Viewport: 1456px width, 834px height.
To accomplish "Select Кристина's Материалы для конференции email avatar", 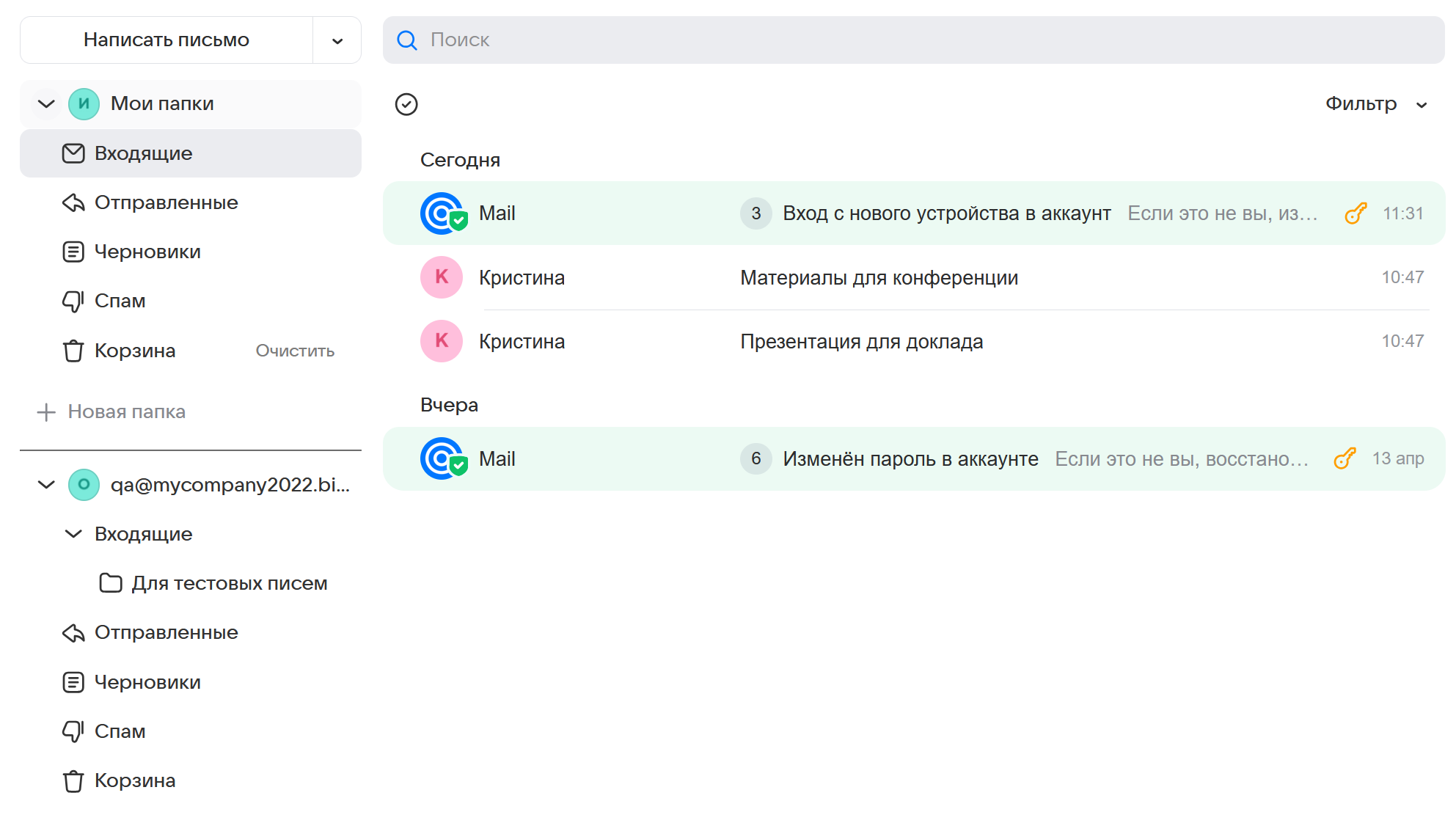I will (x=442, y=277).
